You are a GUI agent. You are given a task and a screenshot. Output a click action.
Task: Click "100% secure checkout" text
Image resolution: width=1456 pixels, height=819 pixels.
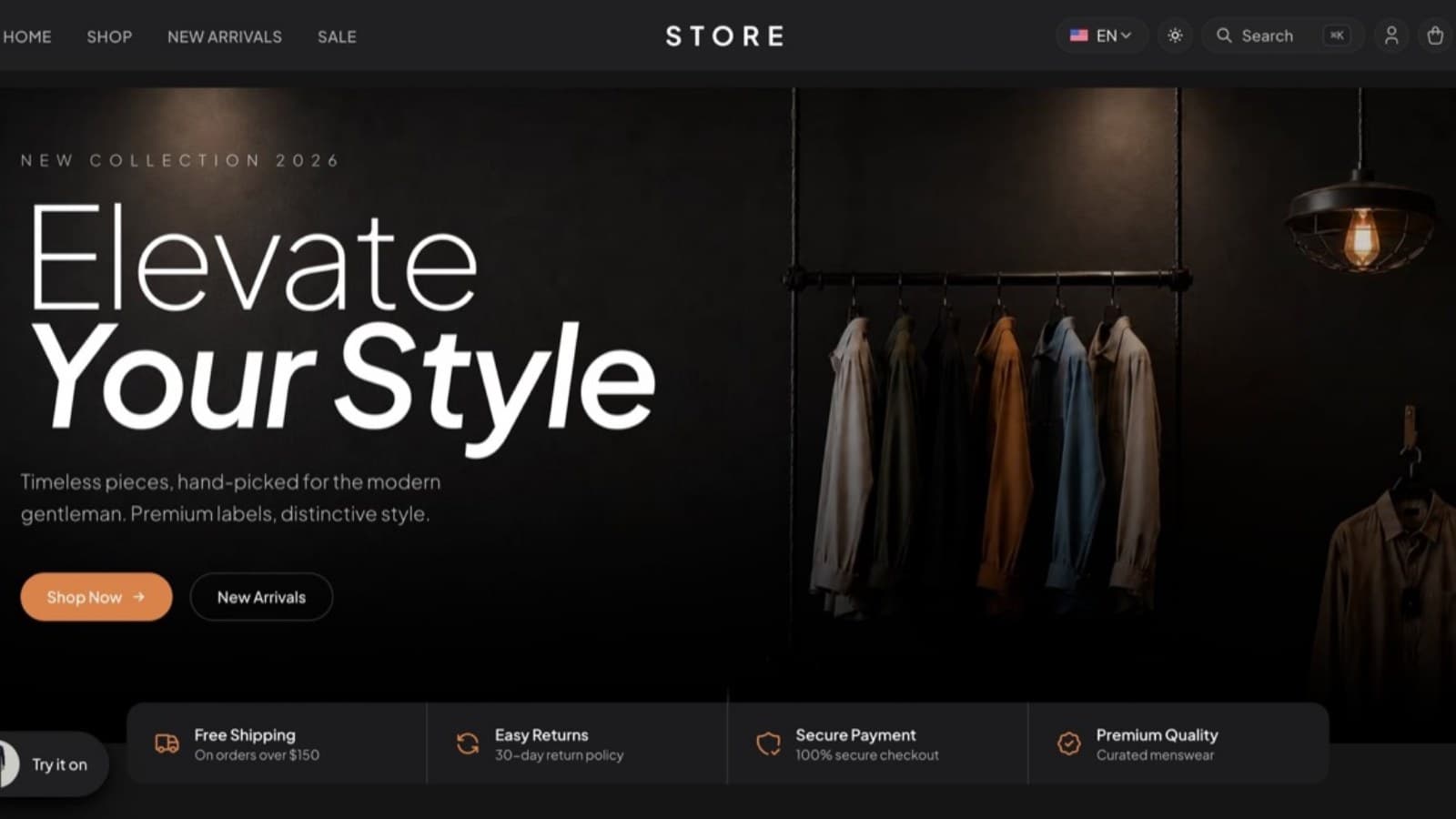tap(867, 755)
